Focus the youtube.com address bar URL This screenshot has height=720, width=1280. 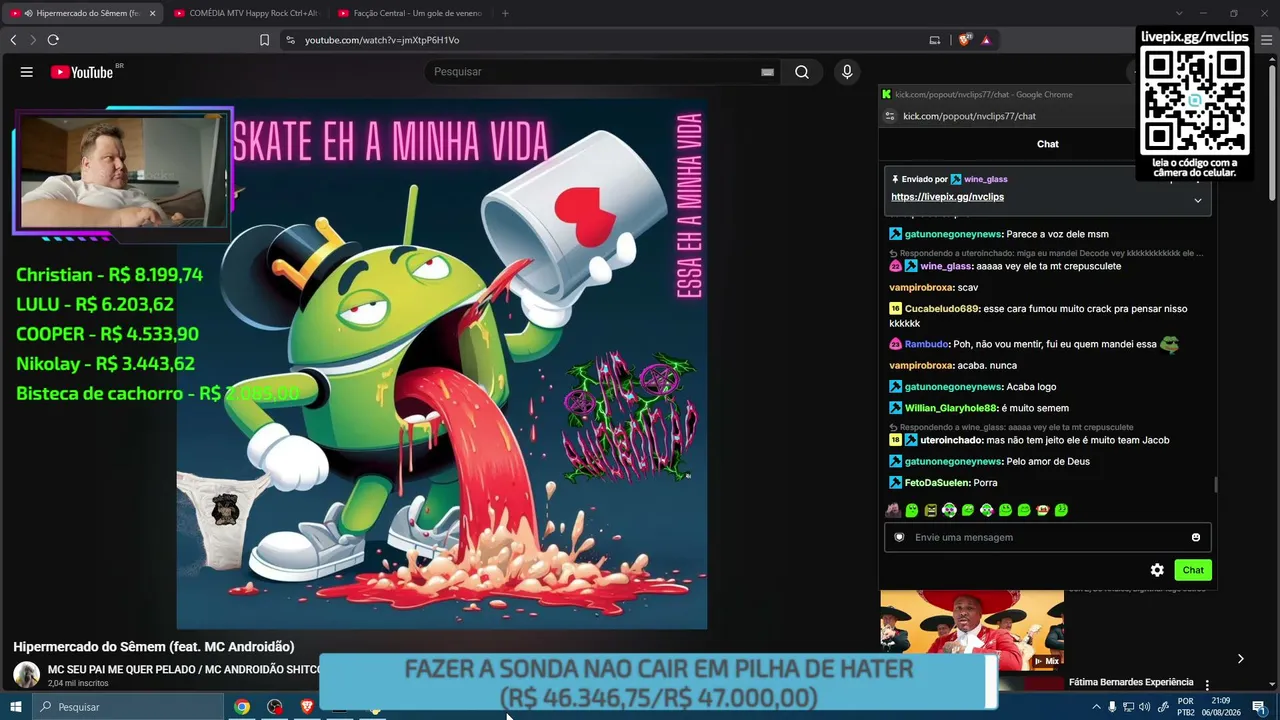[x=382, y=40]
